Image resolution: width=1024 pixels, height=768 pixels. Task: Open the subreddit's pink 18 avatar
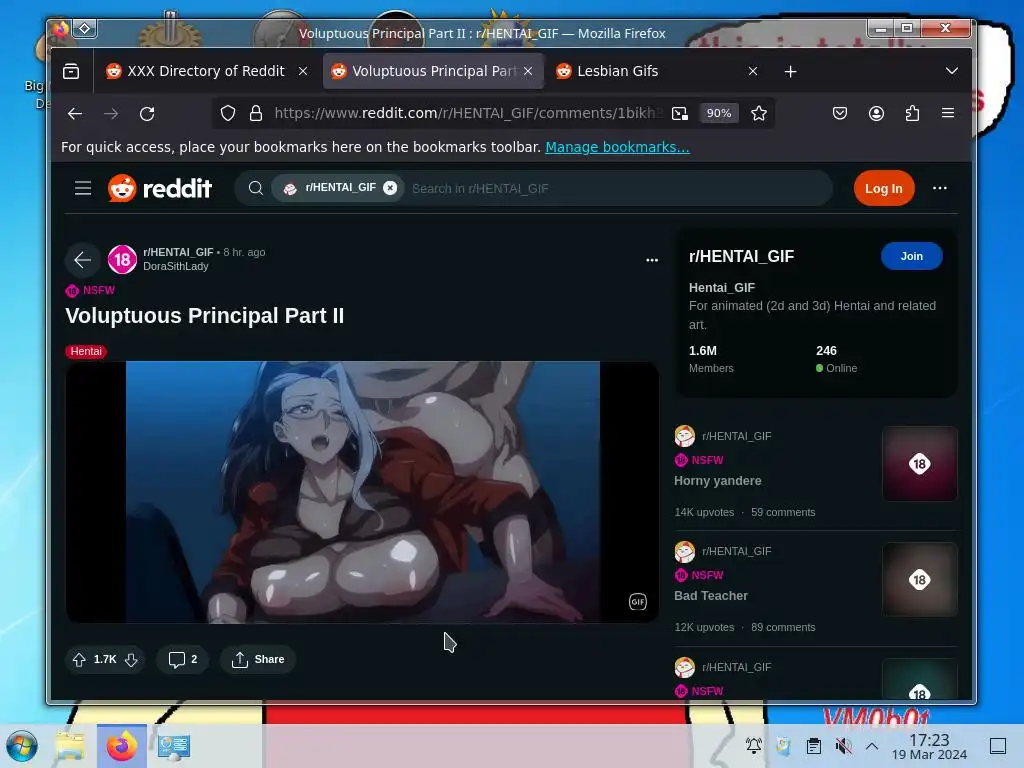122,260
